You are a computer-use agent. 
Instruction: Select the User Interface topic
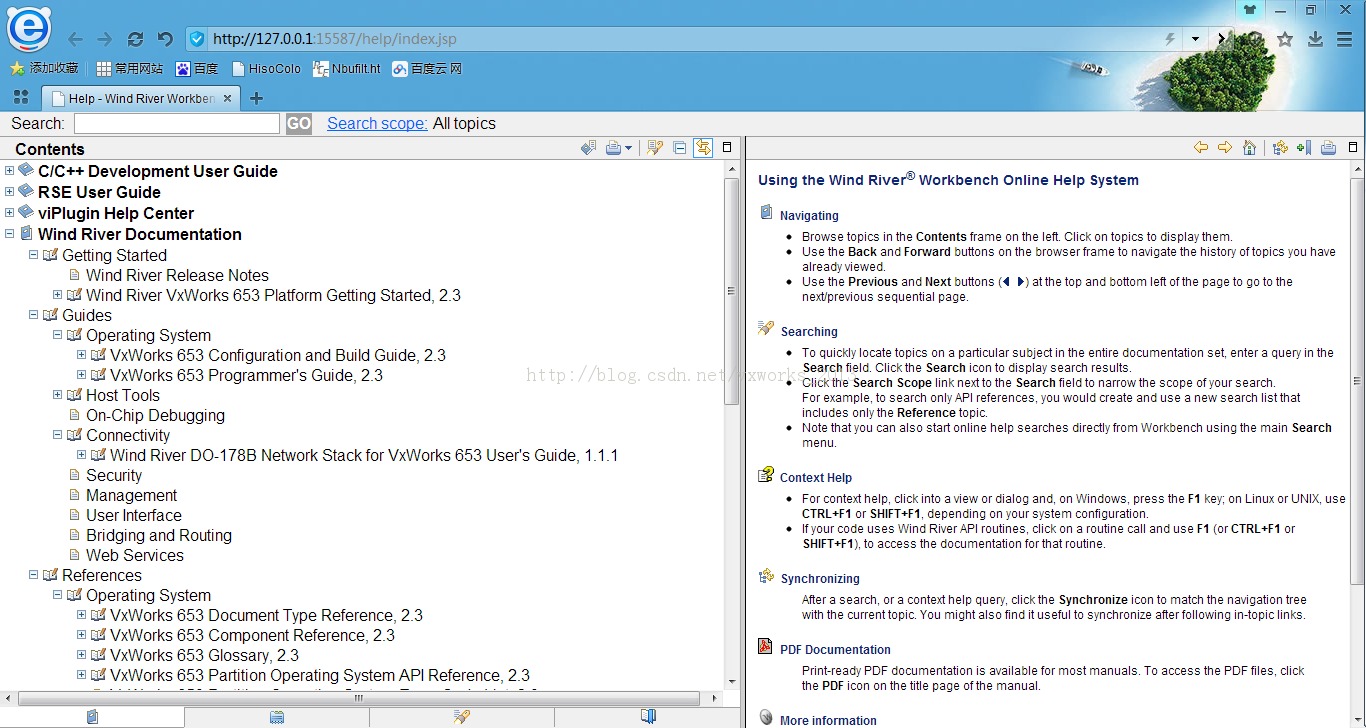134,515
